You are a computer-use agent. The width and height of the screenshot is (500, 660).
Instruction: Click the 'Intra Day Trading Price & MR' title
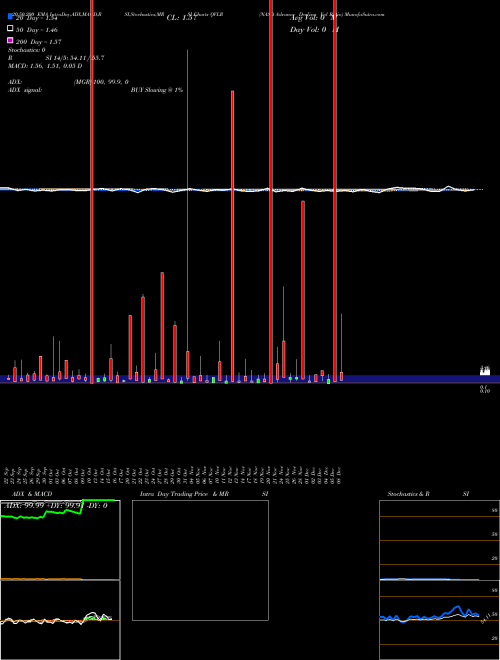coord(184,494)
